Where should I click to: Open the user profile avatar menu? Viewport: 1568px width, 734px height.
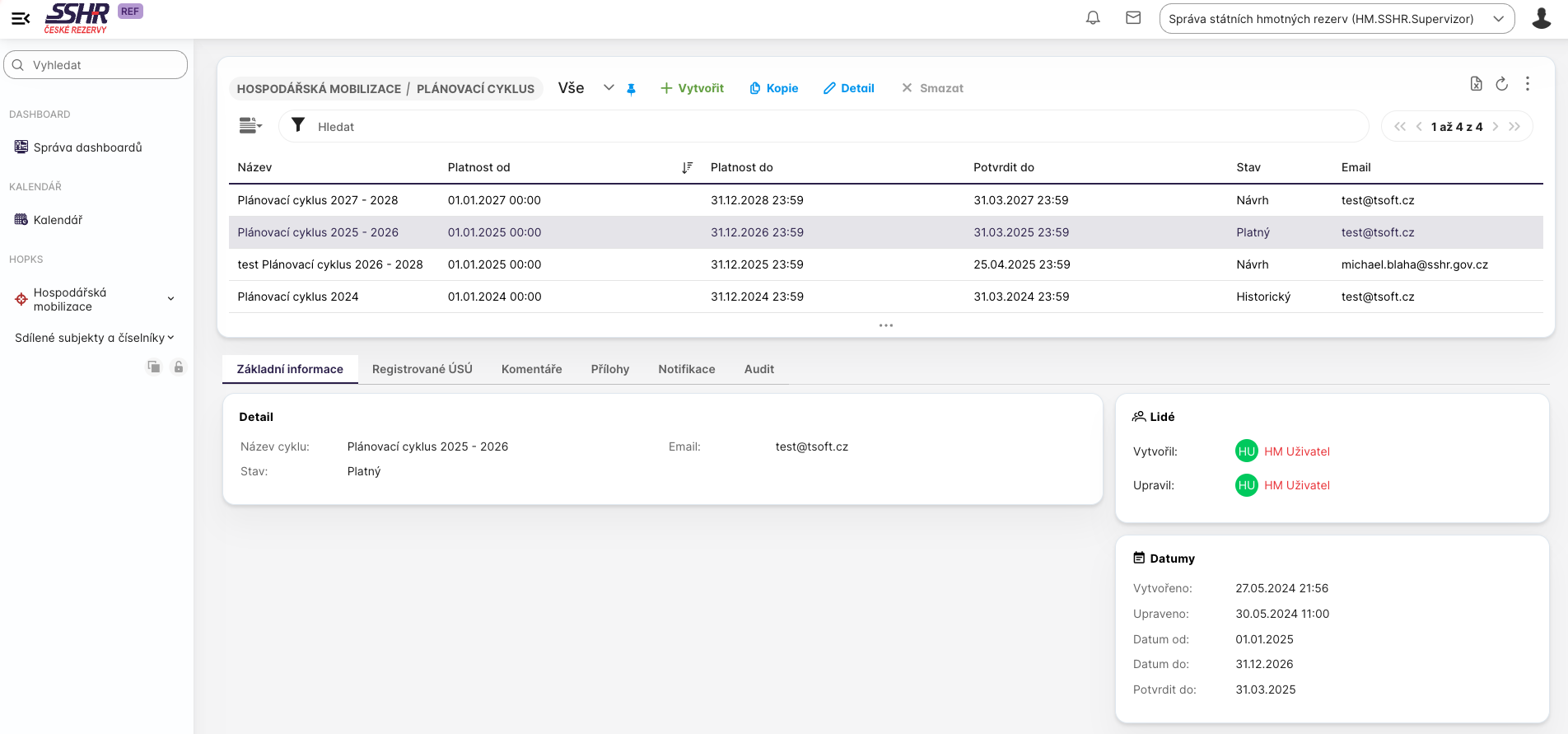pos(1541,18)
